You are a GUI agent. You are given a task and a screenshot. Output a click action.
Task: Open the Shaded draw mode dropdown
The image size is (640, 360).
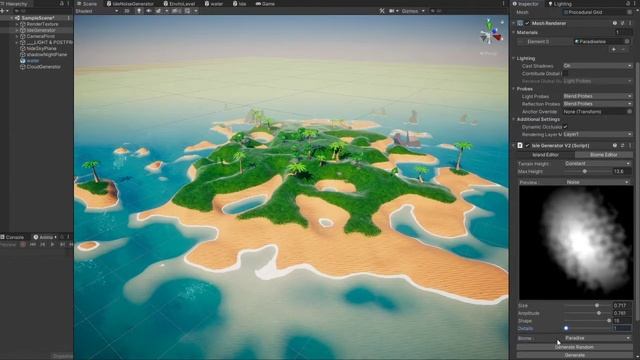tap(97, 11)
